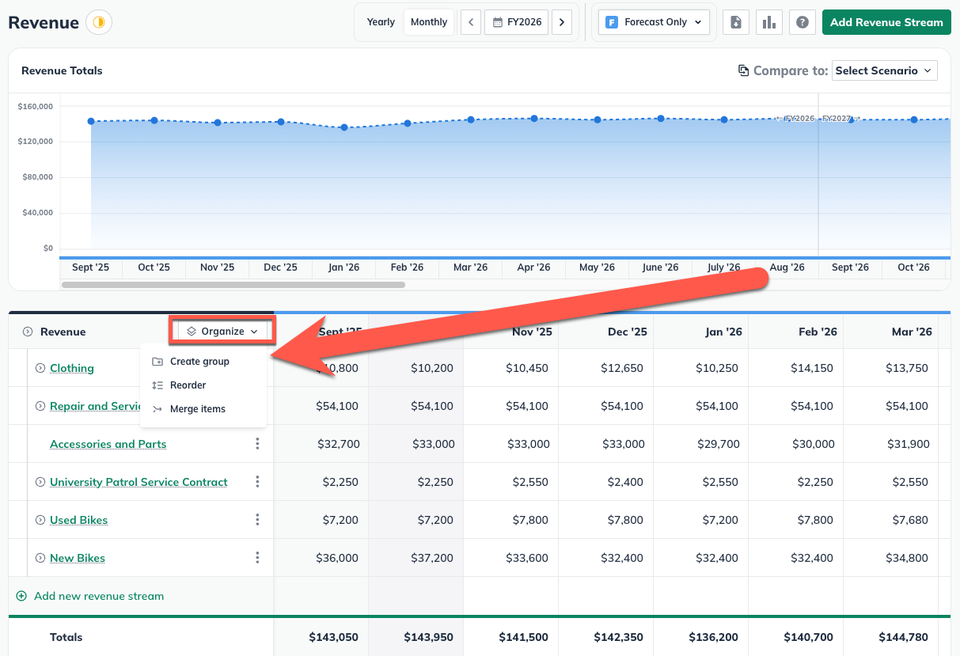Click the Totals Jan '26 value $136,200

[713, 637]
